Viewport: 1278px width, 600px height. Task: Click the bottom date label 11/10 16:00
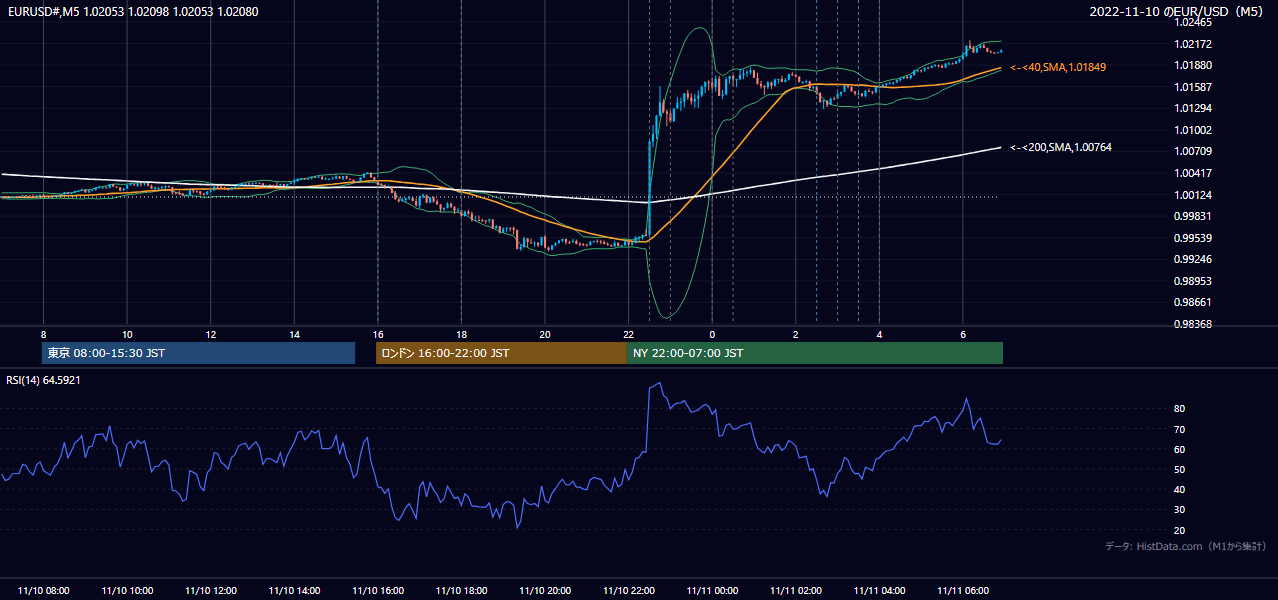coord(378,591)
